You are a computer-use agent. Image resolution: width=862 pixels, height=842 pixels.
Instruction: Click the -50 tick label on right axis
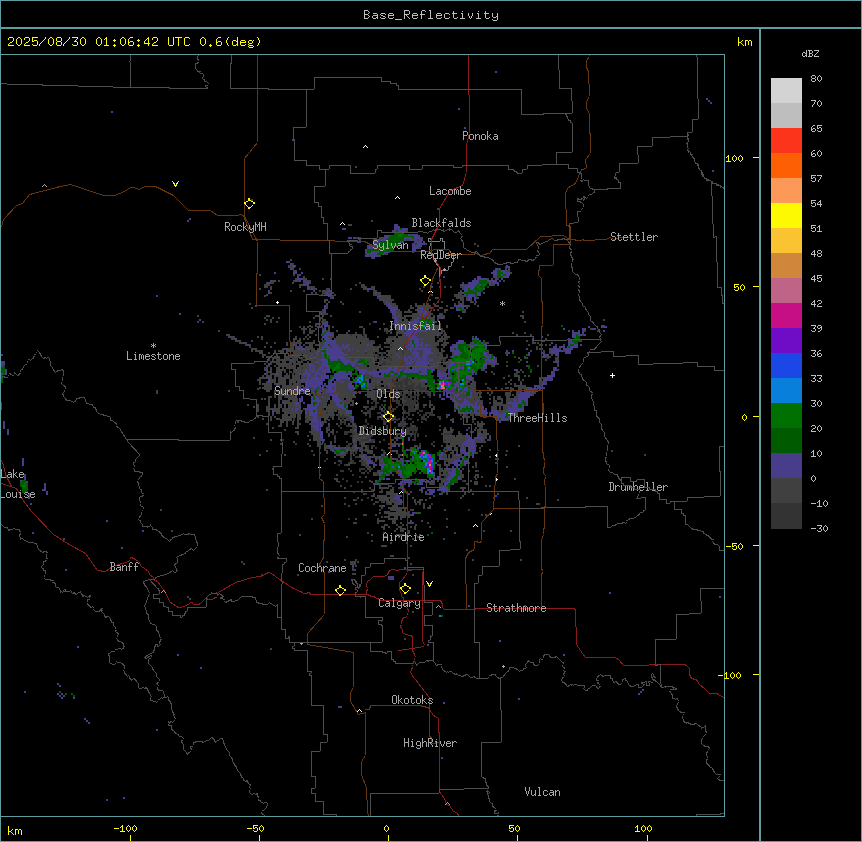[x=735, y=546]
